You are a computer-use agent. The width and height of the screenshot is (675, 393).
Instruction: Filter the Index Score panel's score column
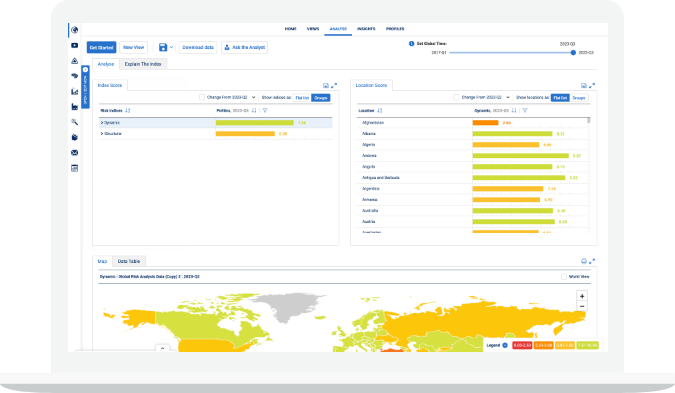[265, 111]
